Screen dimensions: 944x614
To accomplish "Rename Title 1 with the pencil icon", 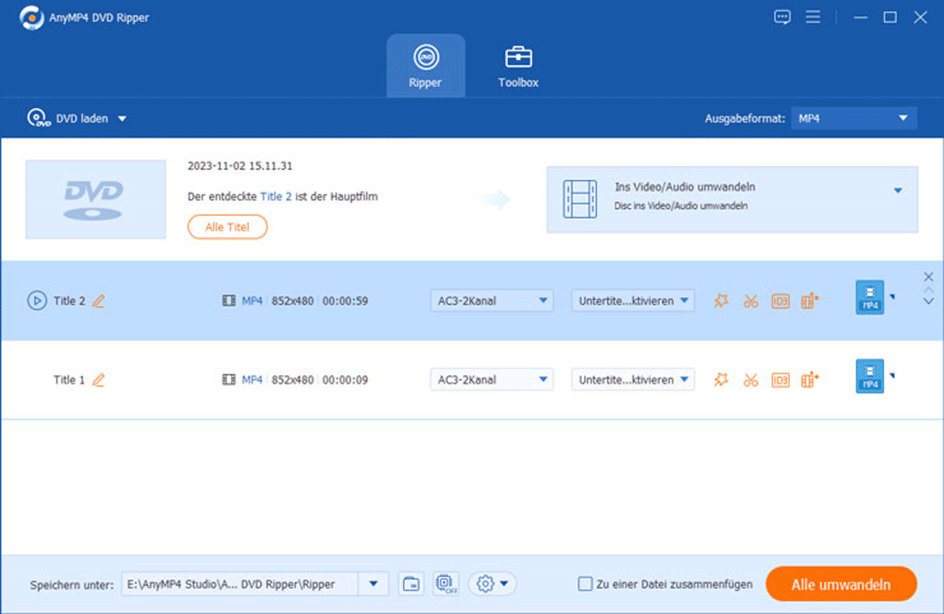I will [x=99, y=380].
